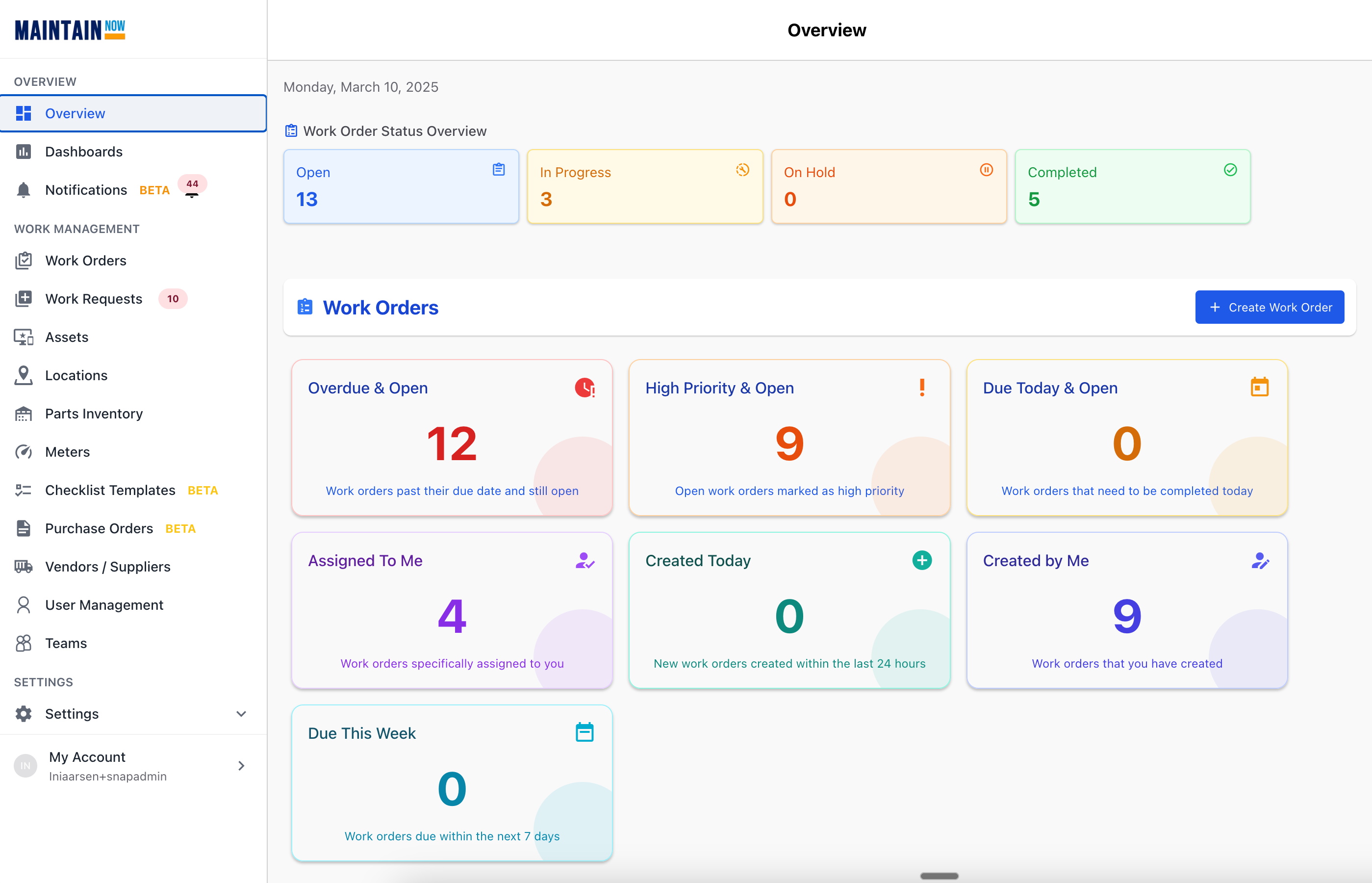Viewport: 1372px width, 883px height.
Task: Click the Created Today plus circle icon
Action: (921, 560)
